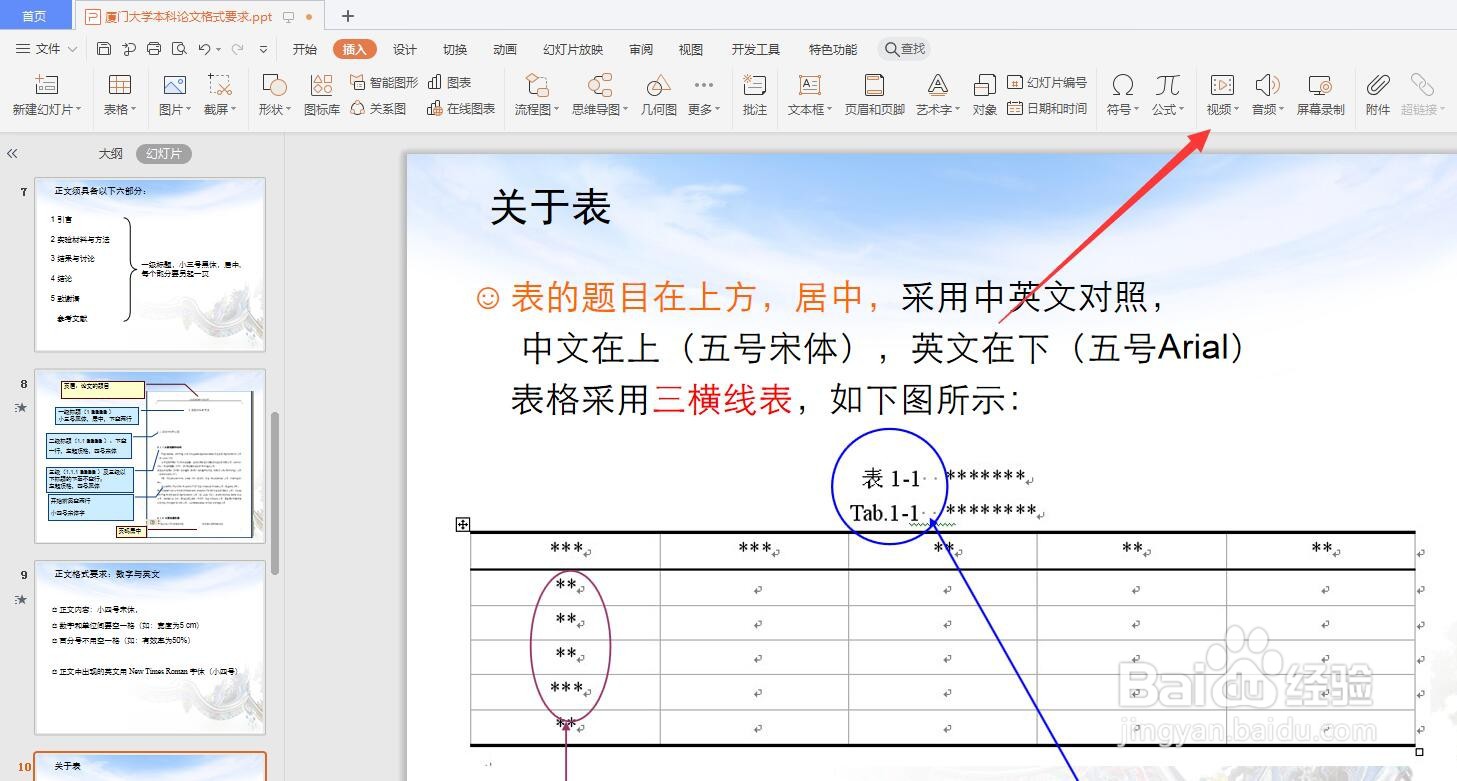The image size is (1457, 781).
Task: Select slide 7 thumbnail
Action: click(x=150, y=265)
